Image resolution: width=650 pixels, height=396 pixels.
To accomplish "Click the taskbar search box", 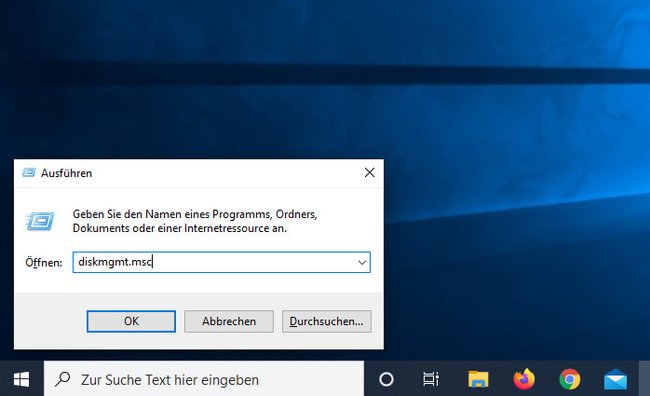I will click(204, 379).
